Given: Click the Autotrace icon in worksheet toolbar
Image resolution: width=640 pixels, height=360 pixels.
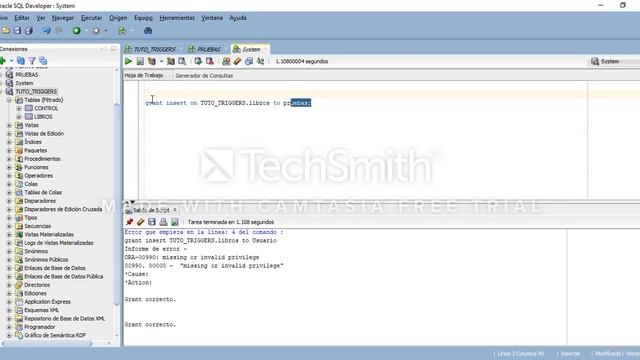Looking at the screenshot, I should pyautogui.click(x=171, y=61).
